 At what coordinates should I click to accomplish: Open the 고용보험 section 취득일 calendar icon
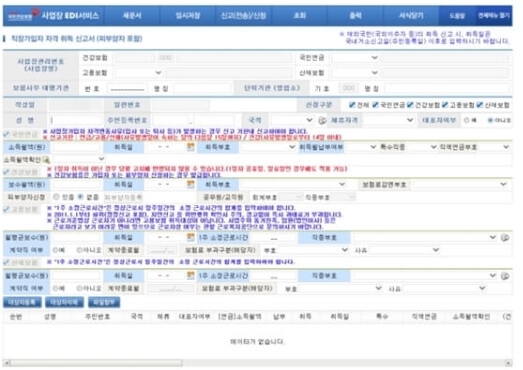coord(190,237)
